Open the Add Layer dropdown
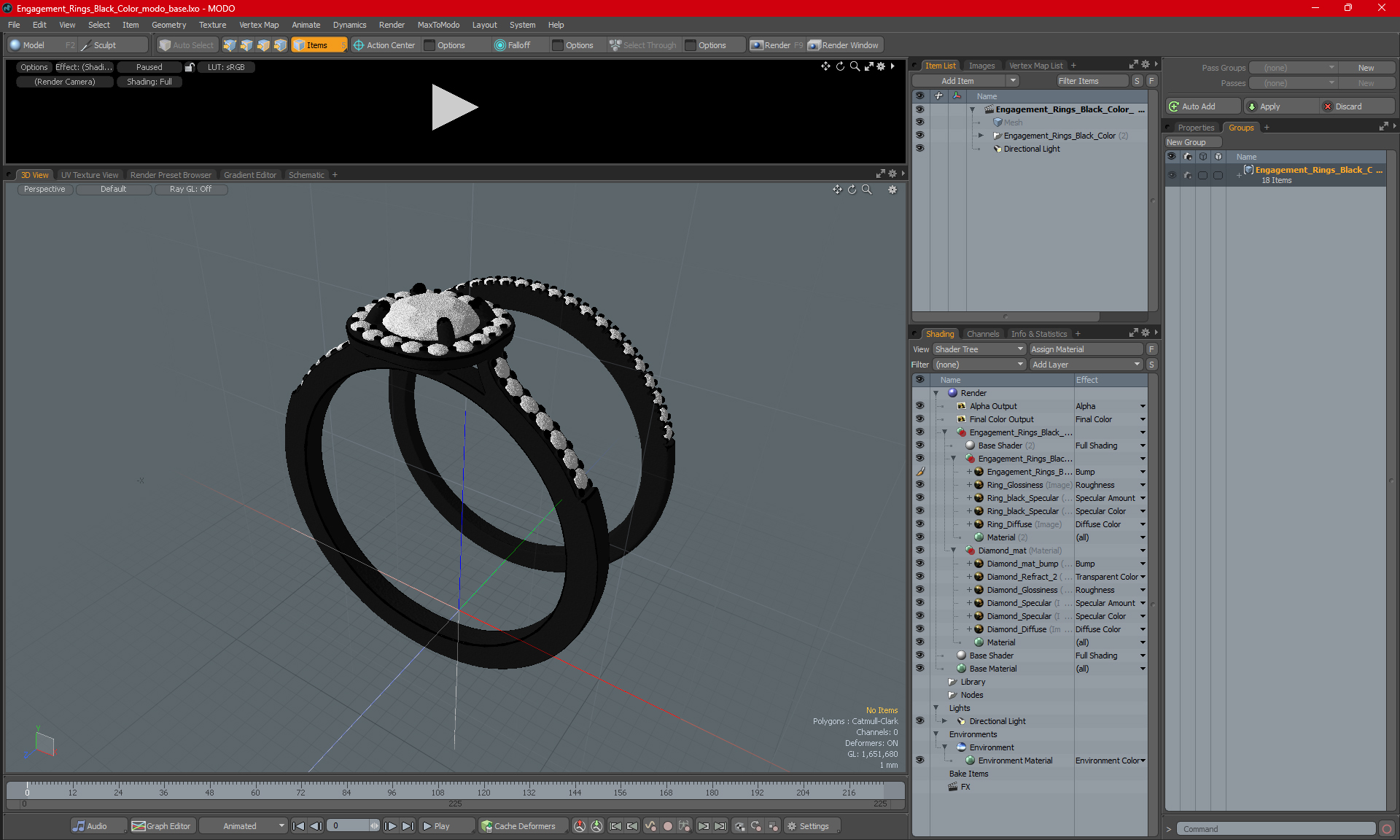Image resolution: width=1400 pixels, height=840 pixels. 1086,365
